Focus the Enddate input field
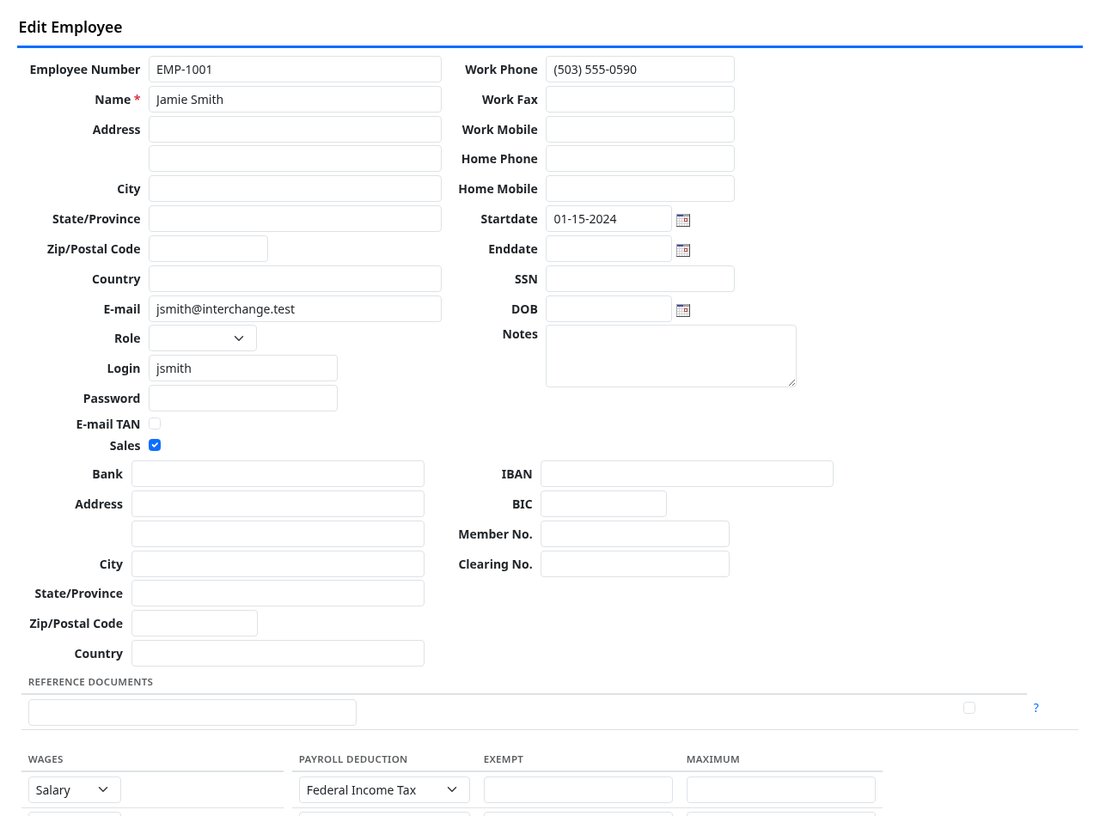1100x816 pixels. pos(608,248)
